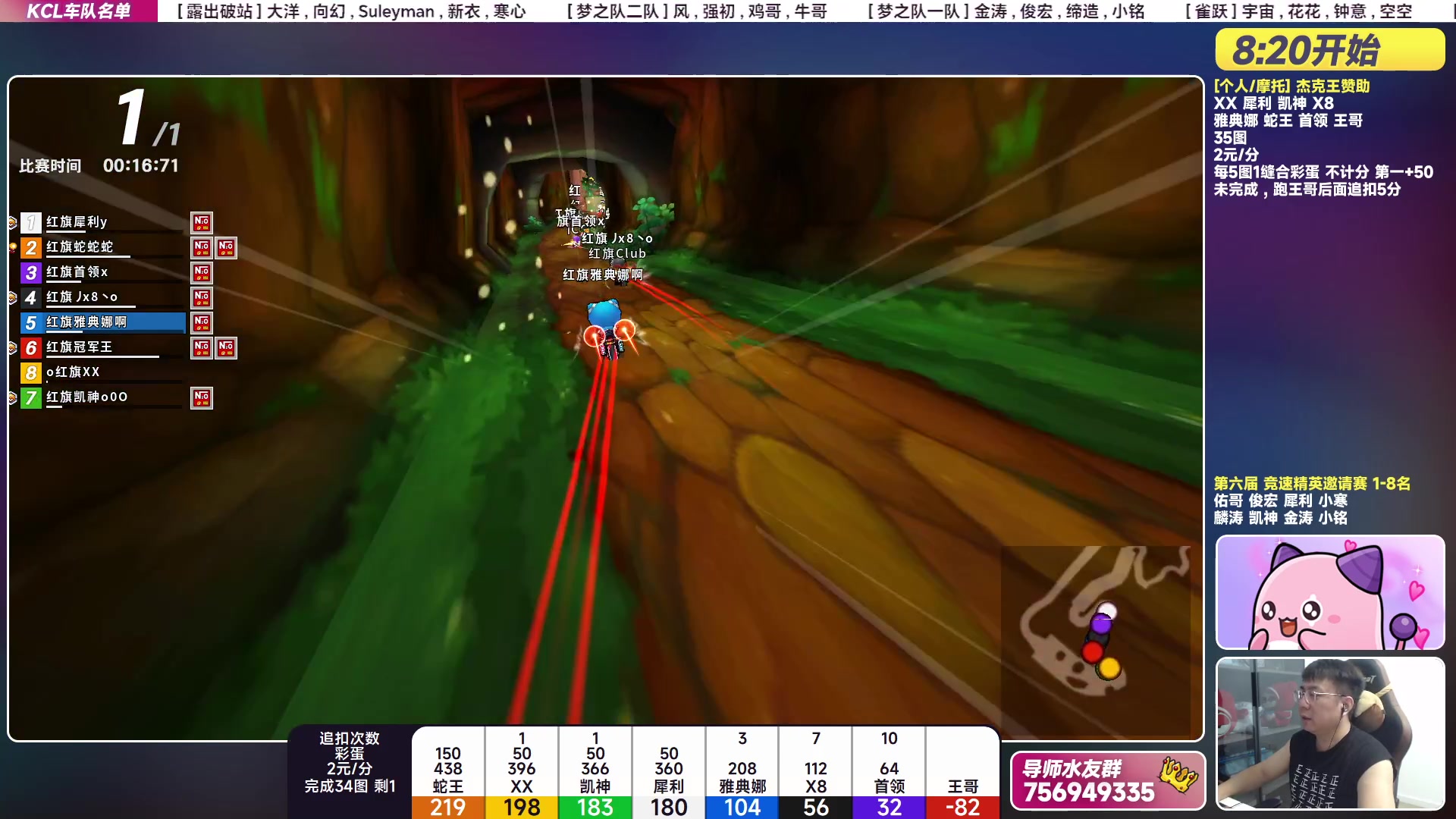Click the N2O item icon next to 红旗雅典娜啊
This screenshot has height=819, width=1456.
point(202,322)
